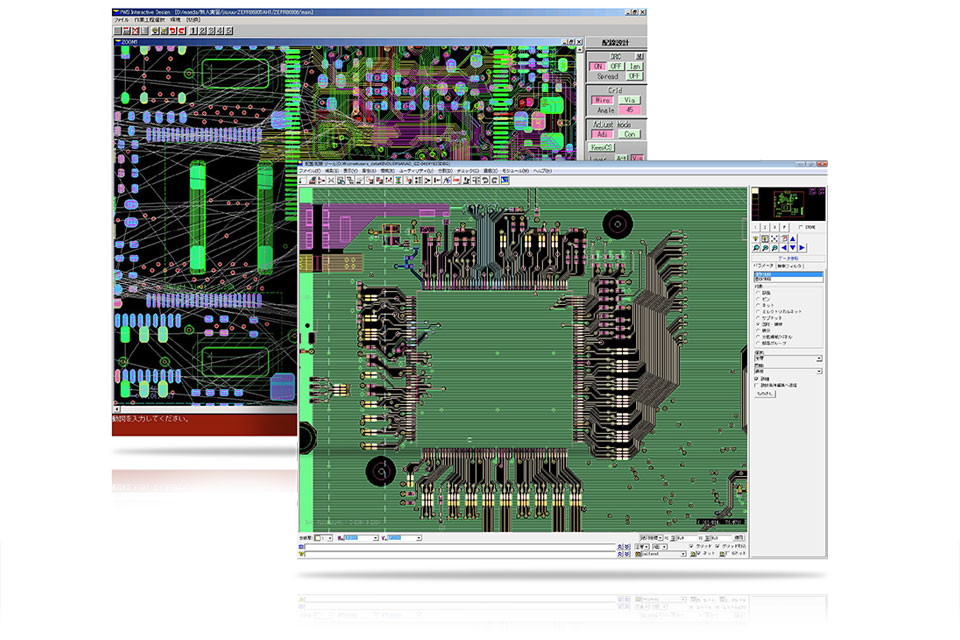
Task: Open the first dropdown below the radio list
Action: (787, 357)
